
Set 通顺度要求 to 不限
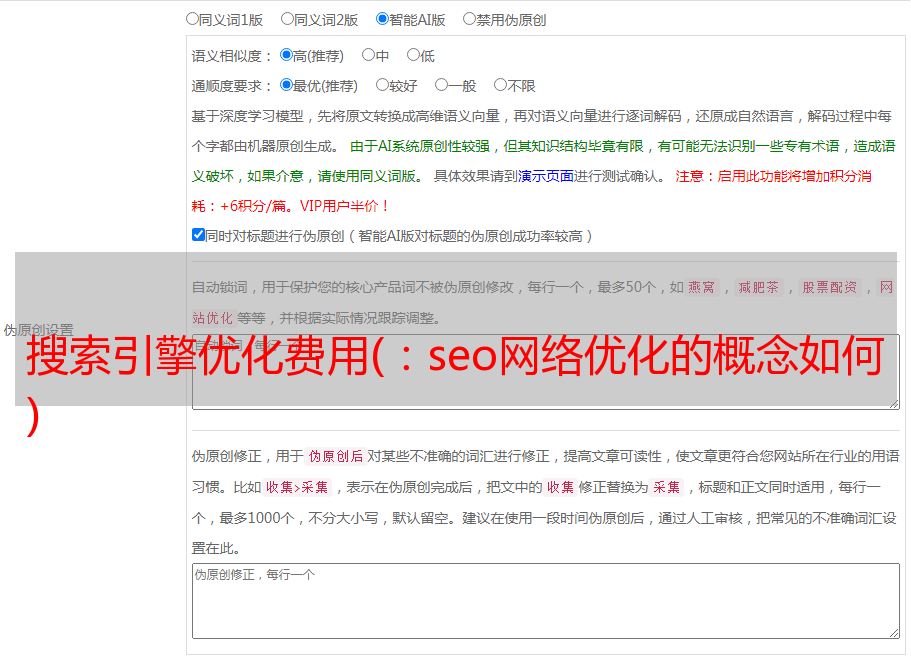500,85
